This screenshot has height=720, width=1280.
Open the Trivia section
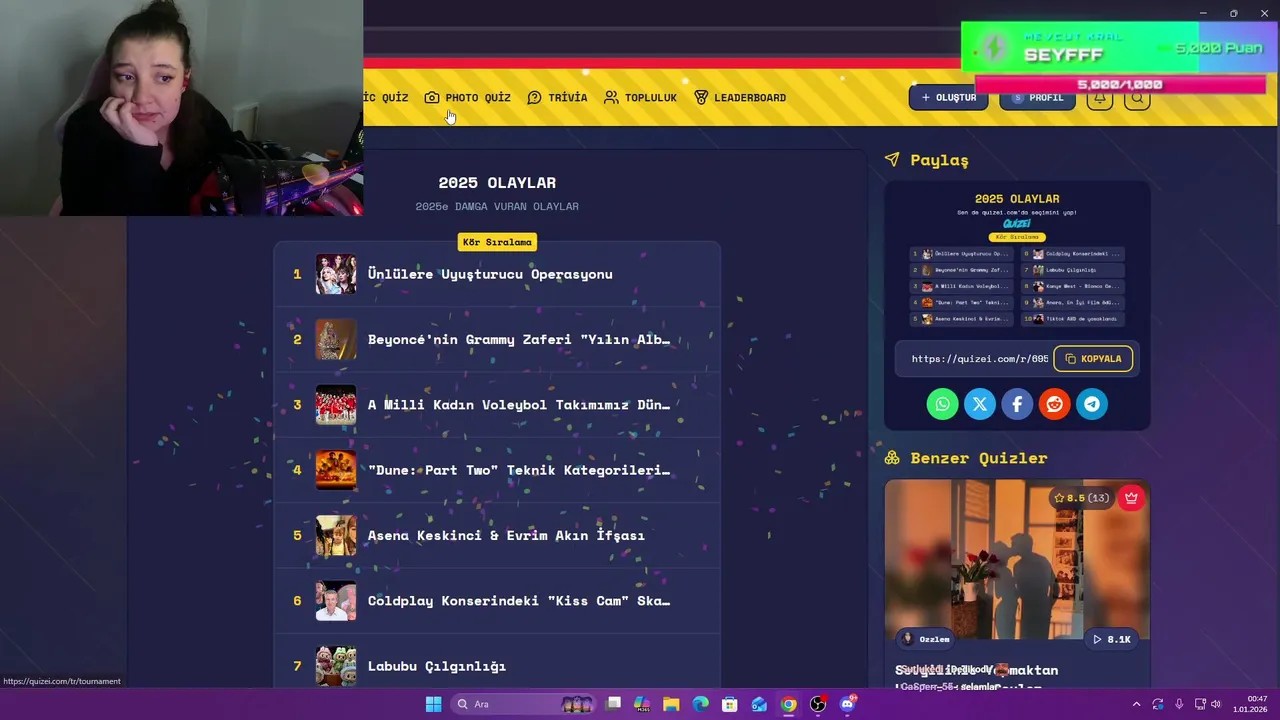click(557, 97)
